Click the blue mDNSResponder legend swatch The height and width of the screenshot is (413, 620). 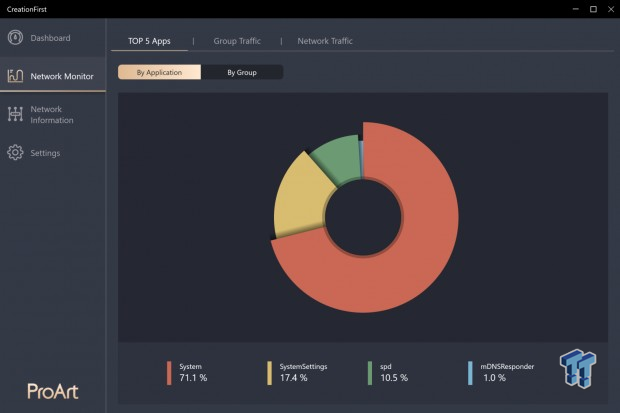click(x=470, y=373)
